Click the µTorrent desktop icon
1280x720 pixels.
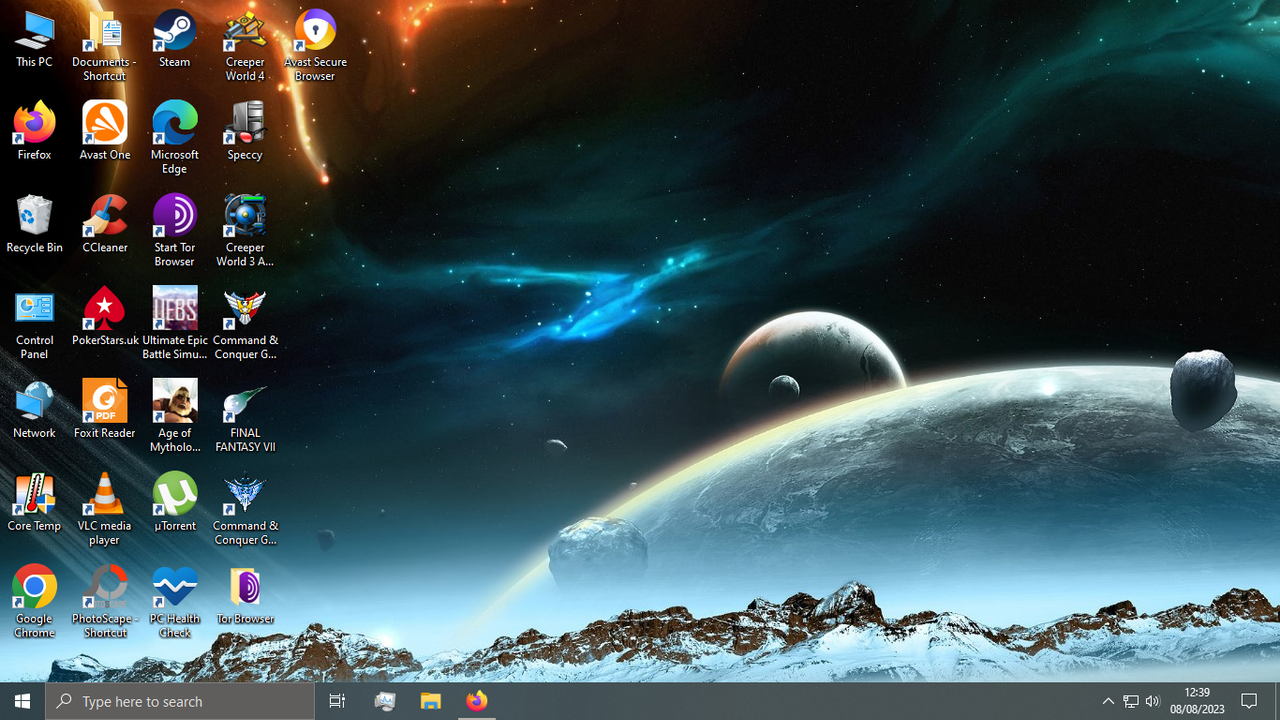174,503
